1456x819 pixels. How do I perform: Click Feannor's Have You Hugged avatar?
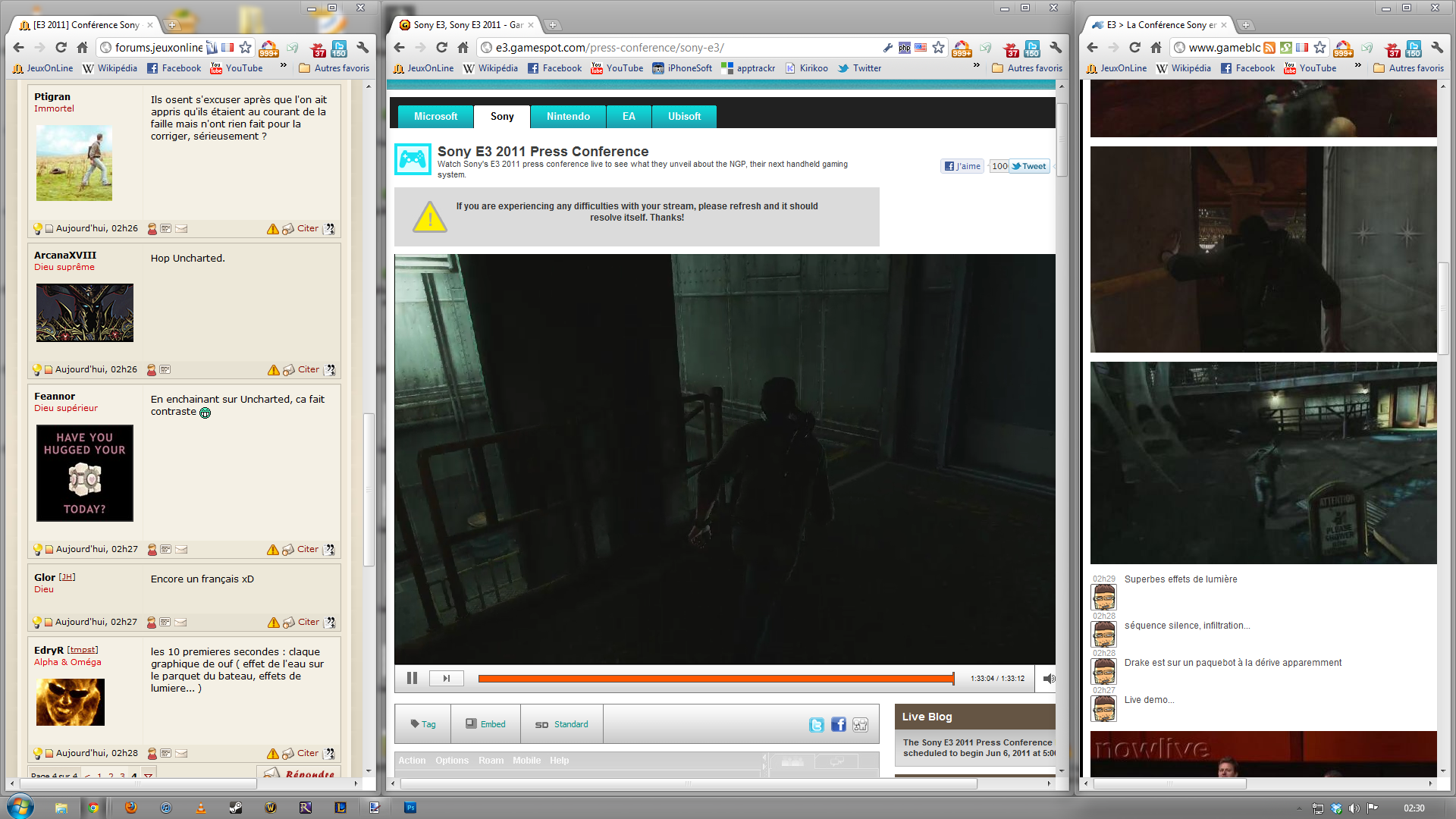pos(85,473)
